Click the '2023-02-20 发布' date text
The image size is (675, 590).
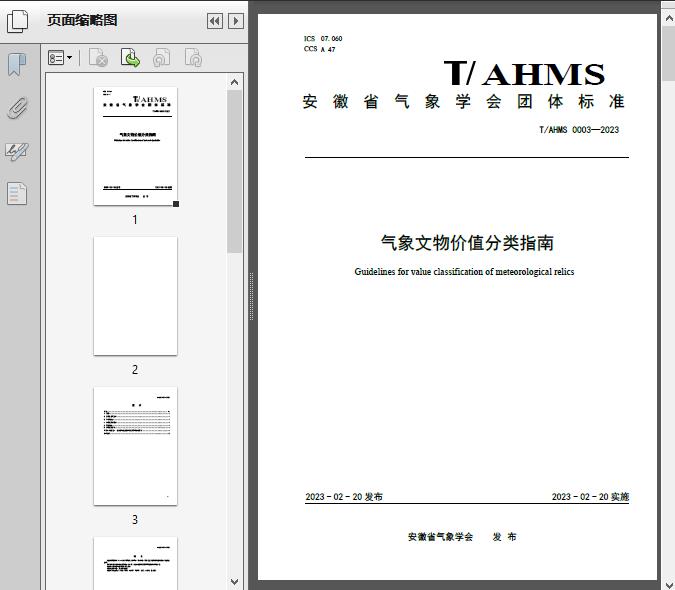click(x=344, y=497)
